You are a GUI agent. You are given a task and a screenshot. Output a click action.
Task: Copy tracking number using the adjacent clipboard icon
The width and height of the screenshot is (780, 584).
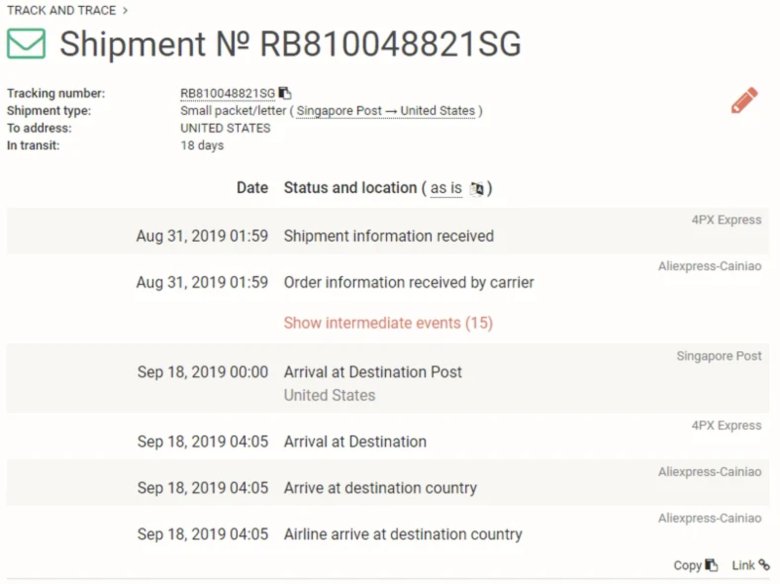tap(284, 93)
